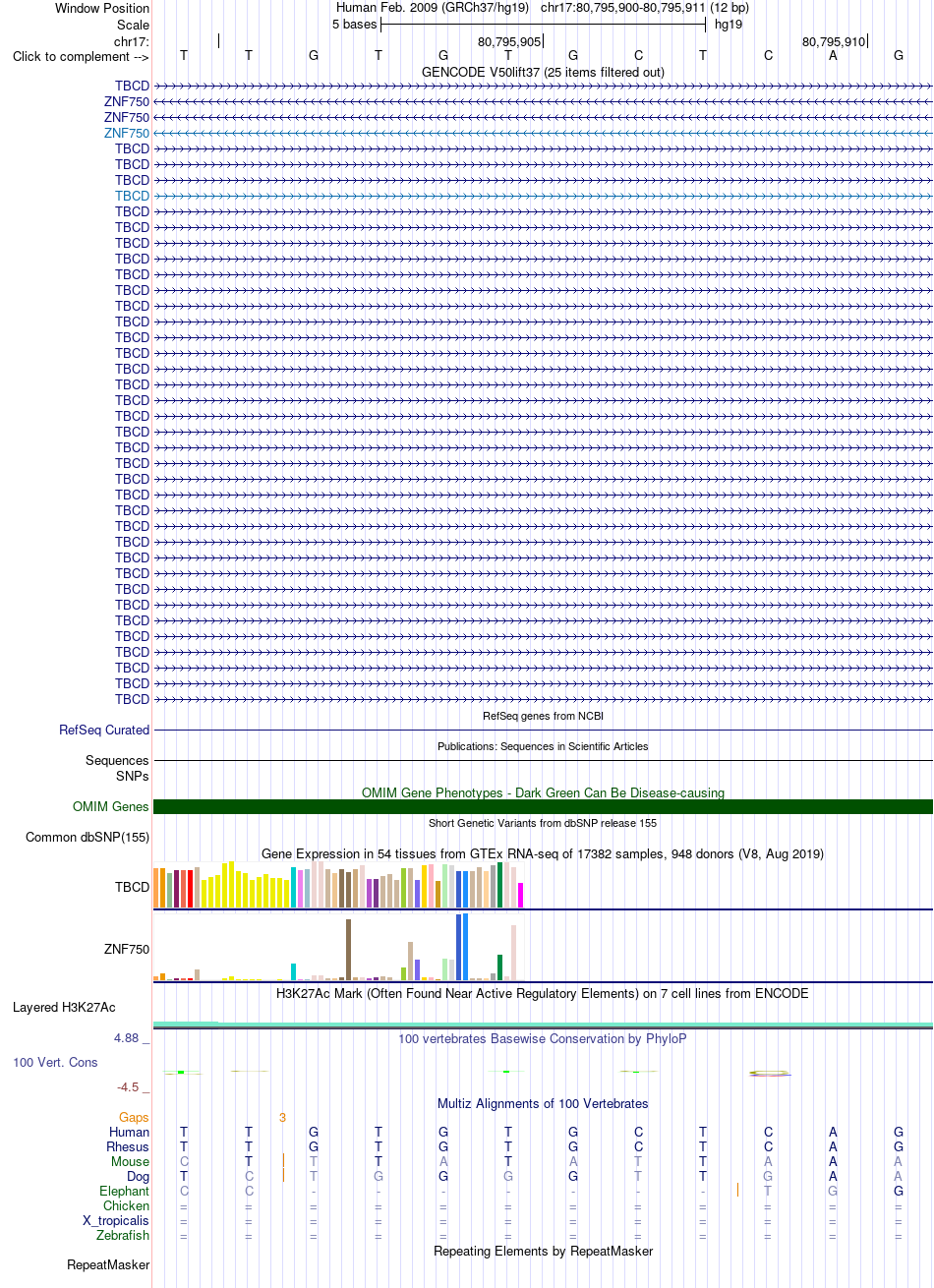
Task: Click the Sequences track label
Action: point(117,760)
